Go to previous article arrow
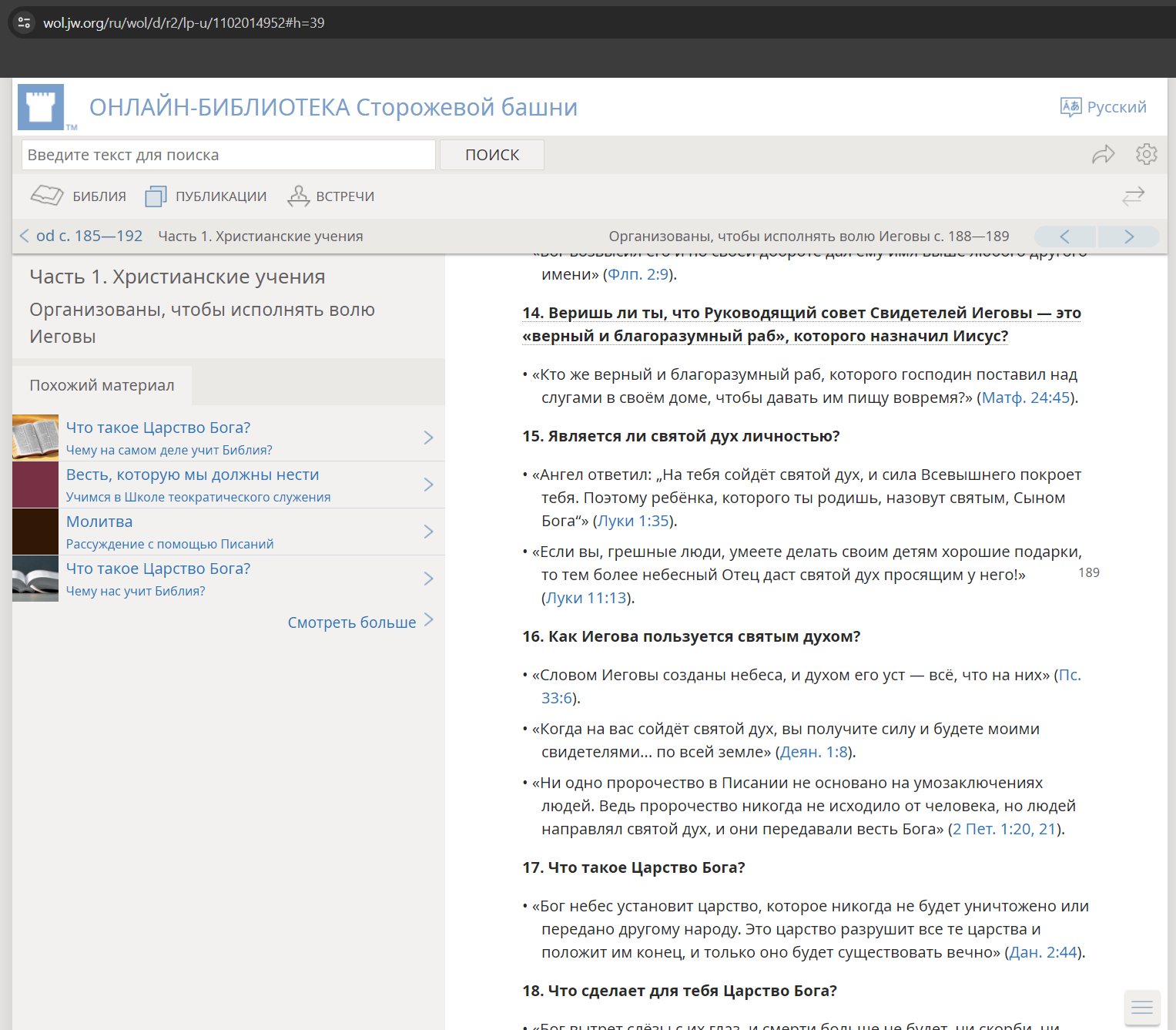Viewport: 1176px width, 1030px height. (1065, 237)
